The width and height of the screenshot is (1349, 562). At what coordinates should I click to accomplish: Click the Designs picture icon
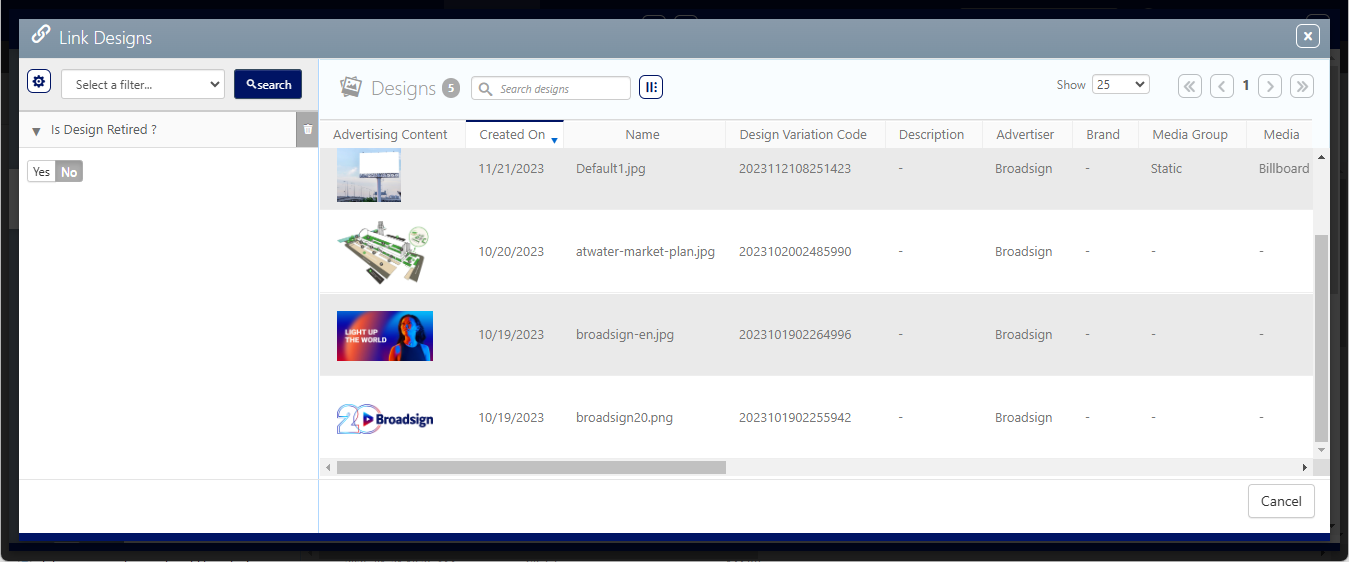(x=350, y=87)
